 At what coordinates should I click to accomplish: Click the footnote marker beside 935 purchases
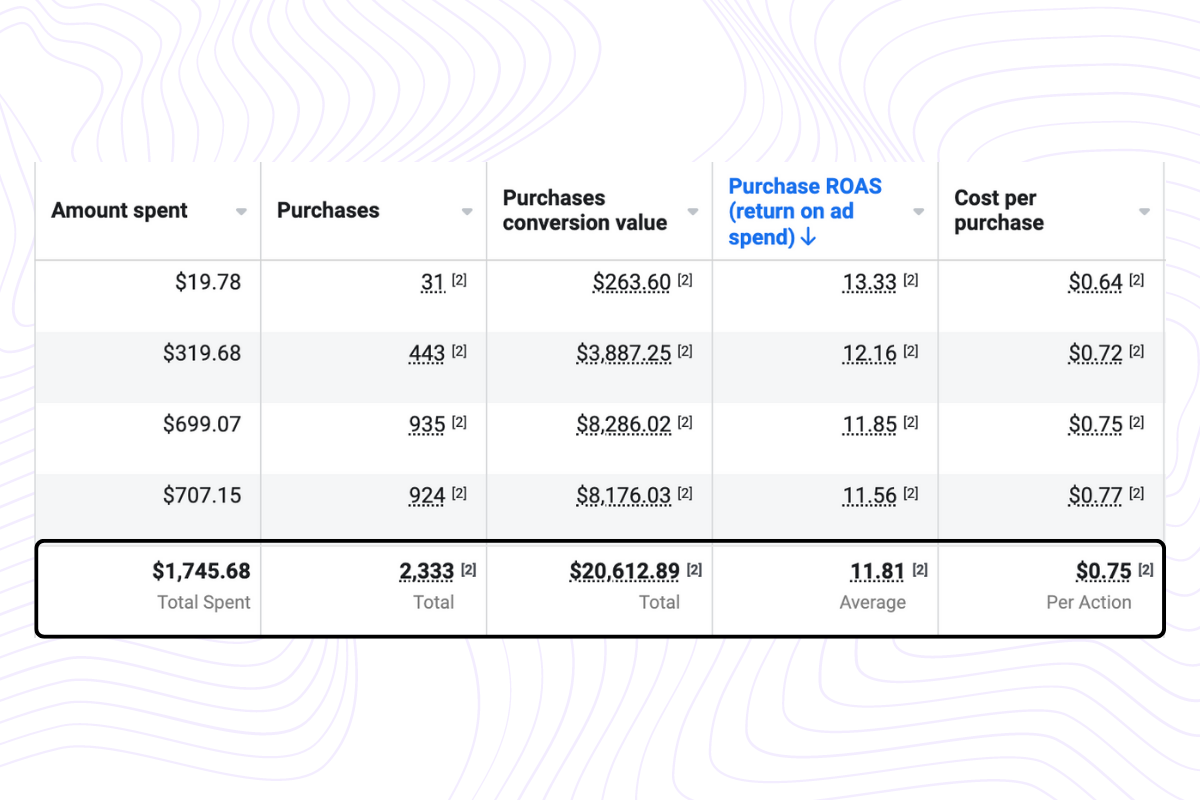coord(459,423)
